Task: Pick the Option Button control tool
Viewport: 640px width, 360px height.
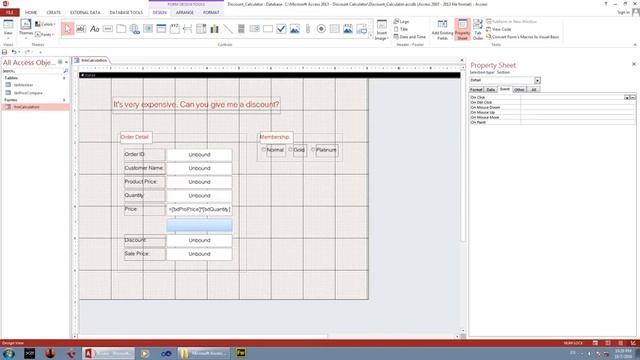Action: 321,29
